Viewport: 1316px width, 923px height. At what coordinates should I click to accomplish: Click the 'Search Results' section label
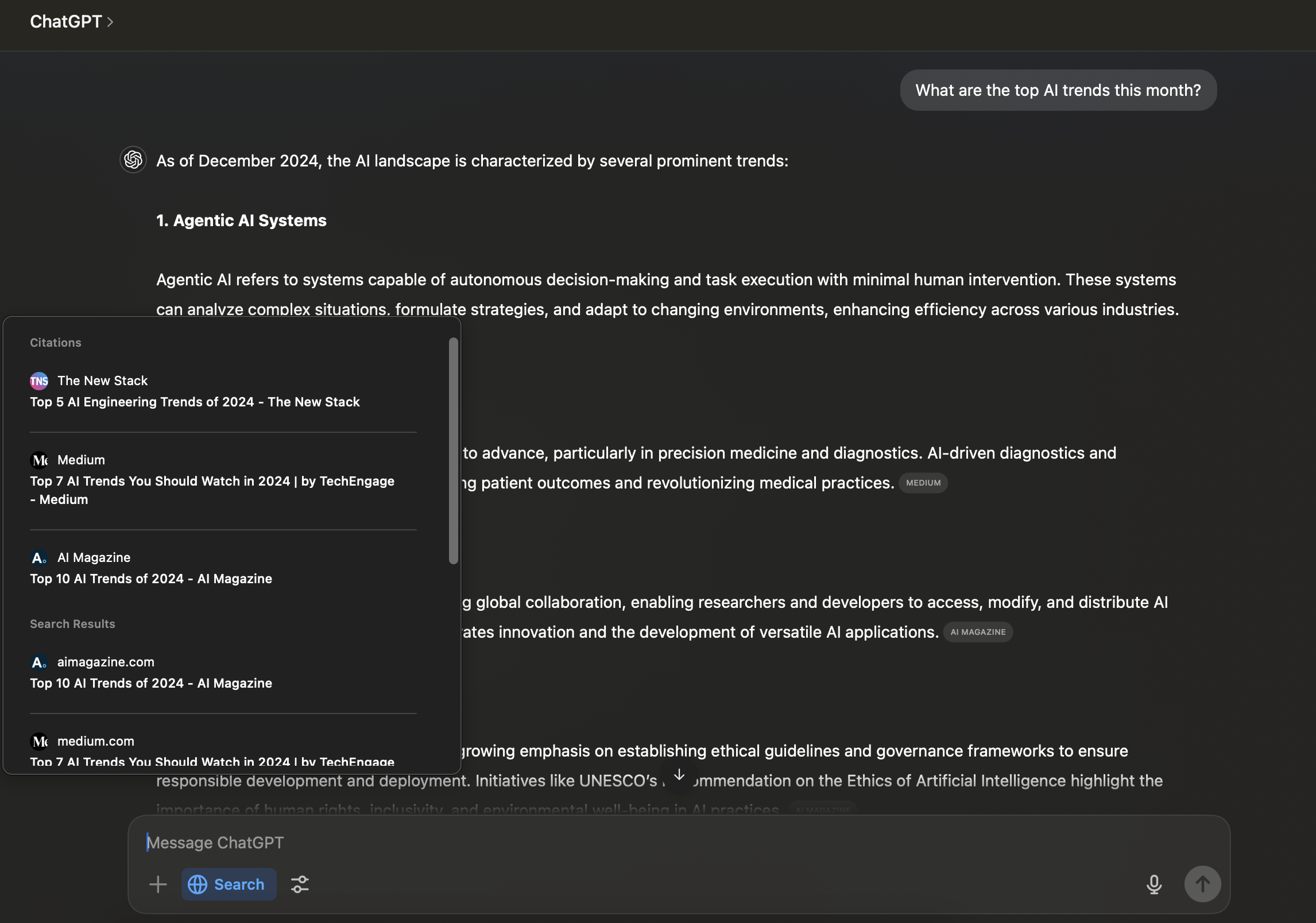pos(72,624)
